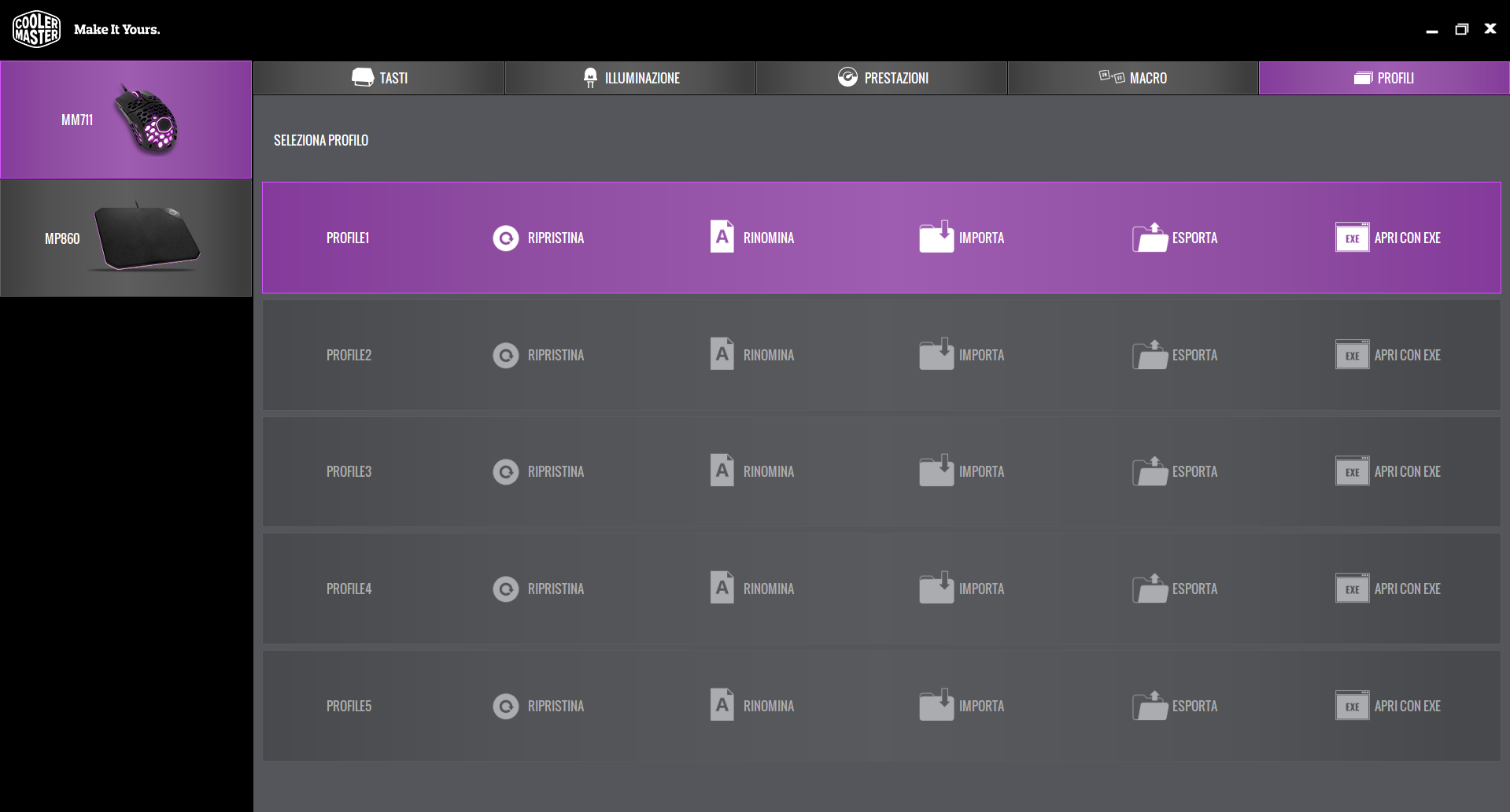The height and width of the screenshot is (812, 1510).
Task: Minimize the Cooler Master window
Action: pyautogui.click(x=1432, y=30)
